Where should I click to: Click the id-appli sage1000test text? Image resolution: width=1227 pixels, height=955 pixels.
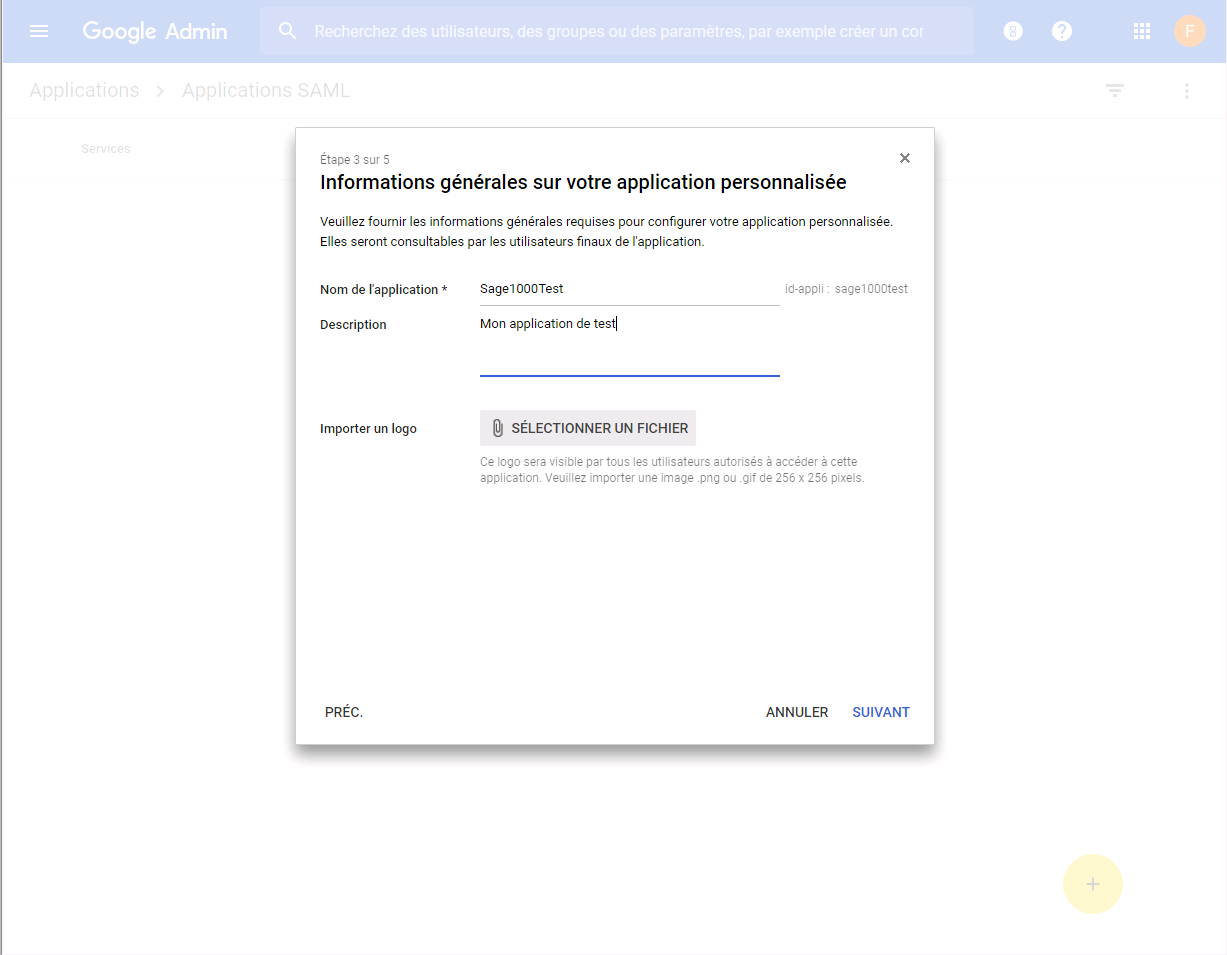click(846, 289)
